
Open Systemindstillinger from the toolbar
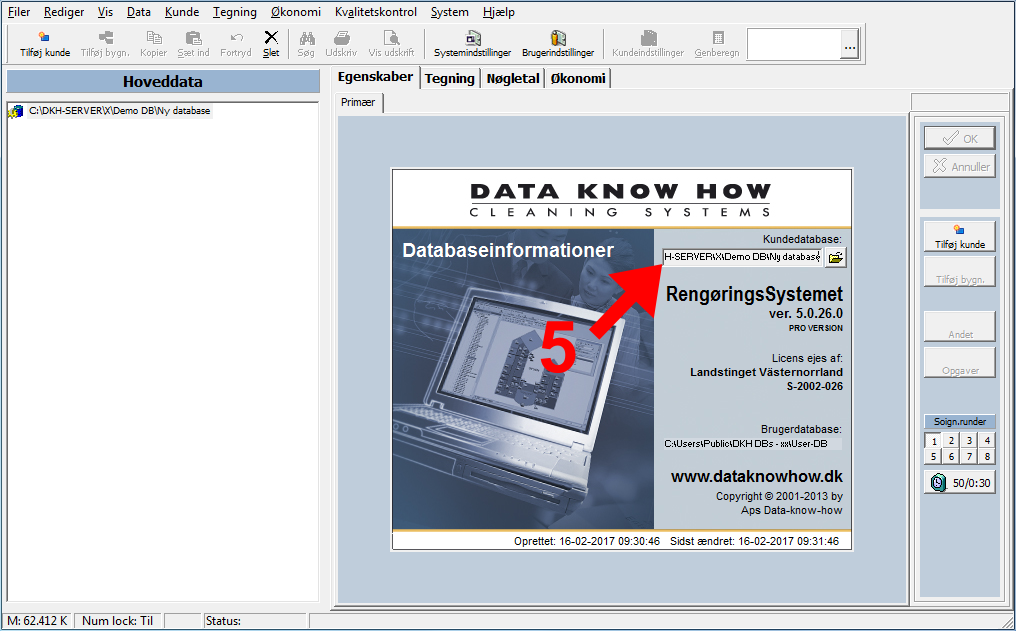point(472,44)
